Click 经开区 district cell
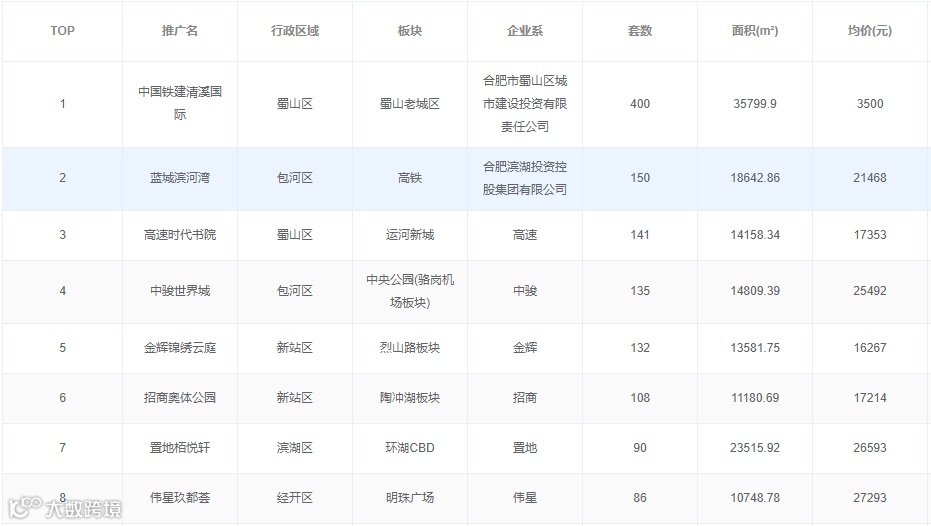Screen dimensions: 931x526 [x=295, y=498]
